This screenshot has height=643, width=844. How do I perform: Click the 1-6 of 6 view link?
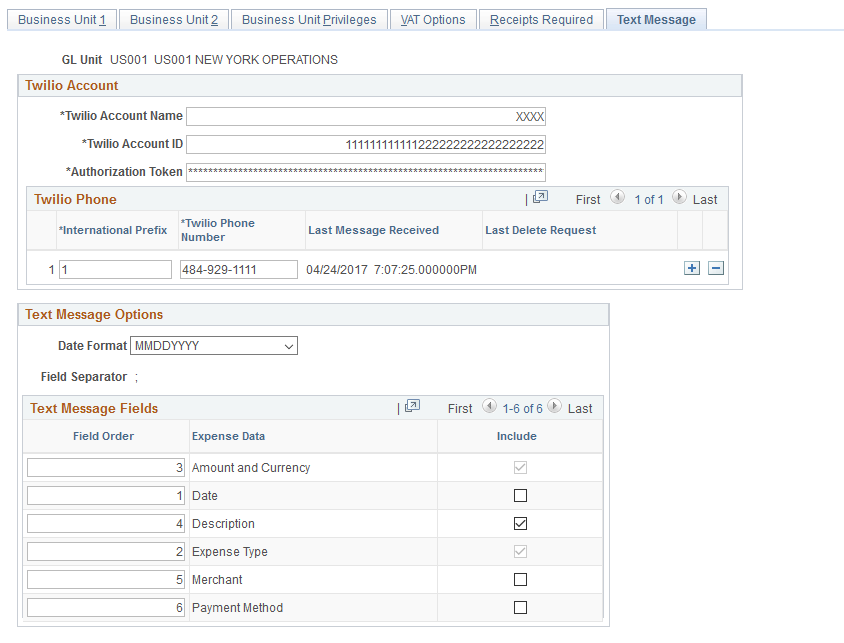tap(522, 409)
